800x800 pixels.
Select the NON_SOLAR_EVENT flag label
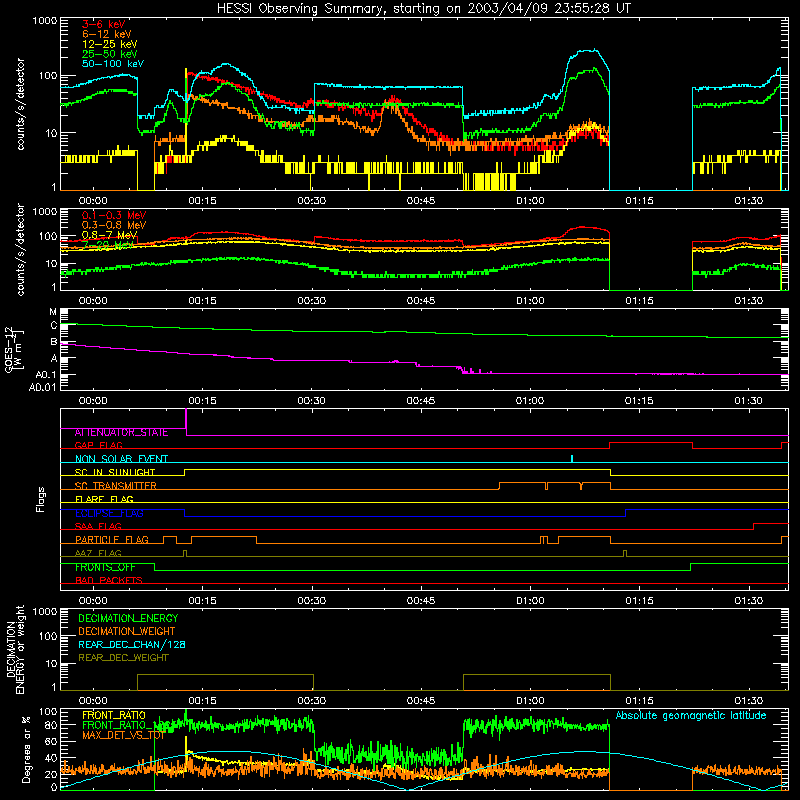(121, 459)
